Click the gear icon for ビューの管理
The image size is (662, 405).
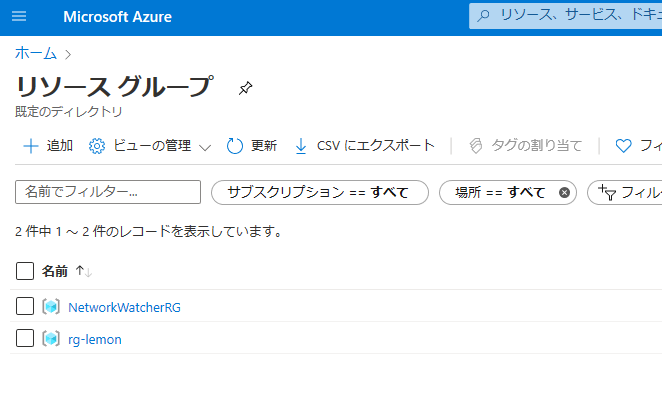pyautogui.click(x=97, y=146)
